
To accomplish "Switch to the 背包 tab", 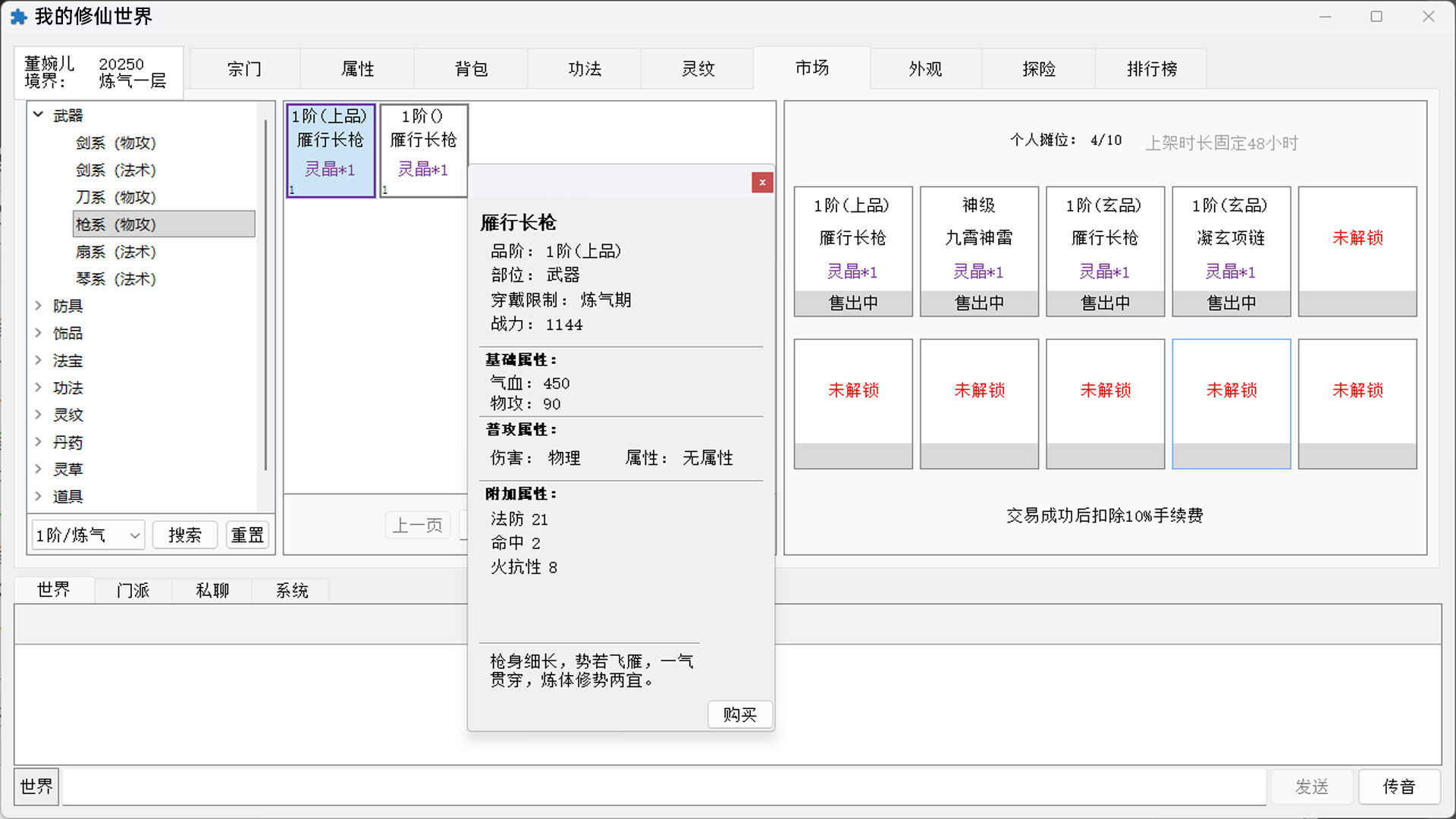I will (470, 68).
